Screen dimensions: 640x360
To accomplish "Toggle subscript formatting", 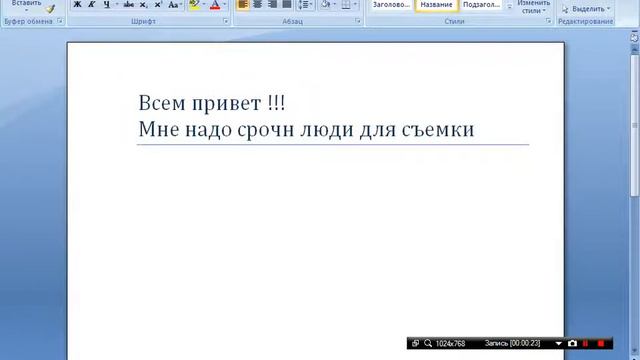I will click(x=144, y=5).
